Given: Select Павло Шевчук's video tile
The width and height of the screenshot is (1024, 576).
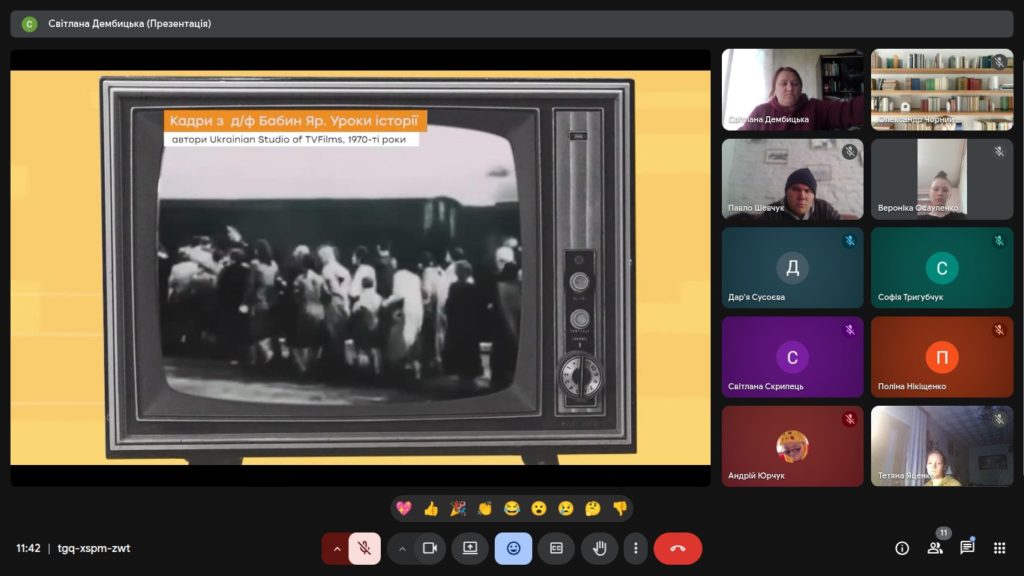Looking at the screenshot, I should coord(792,179).
